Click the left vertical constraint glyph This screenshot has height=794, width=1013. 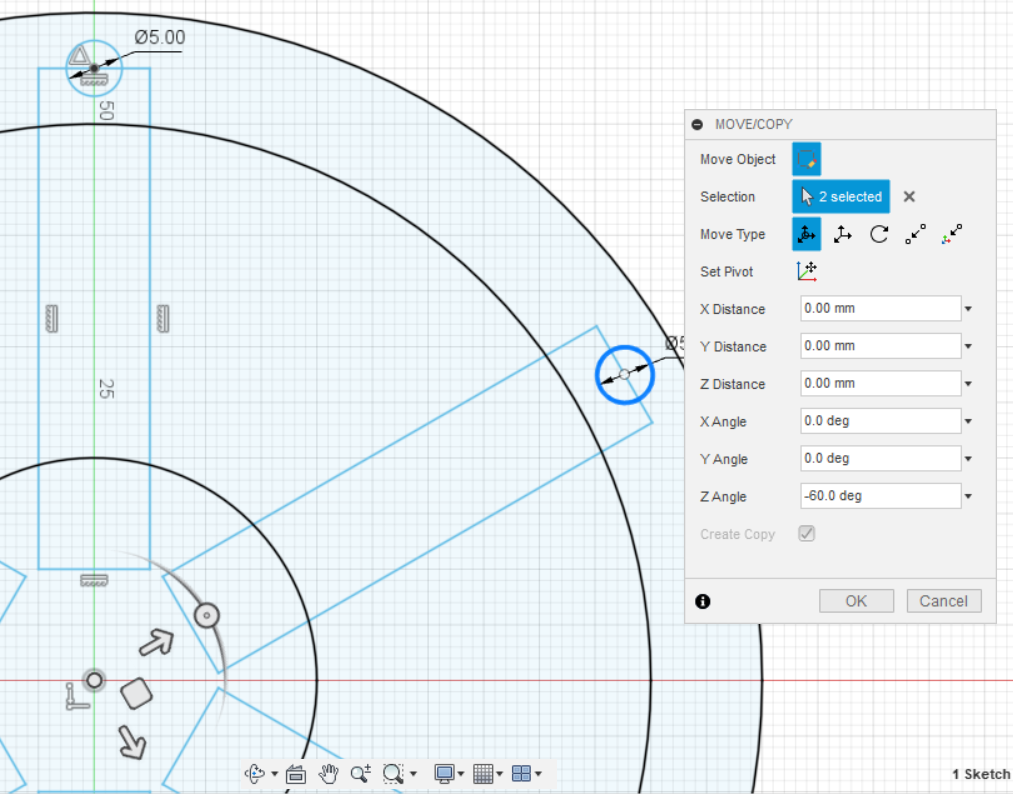(52, 319)
